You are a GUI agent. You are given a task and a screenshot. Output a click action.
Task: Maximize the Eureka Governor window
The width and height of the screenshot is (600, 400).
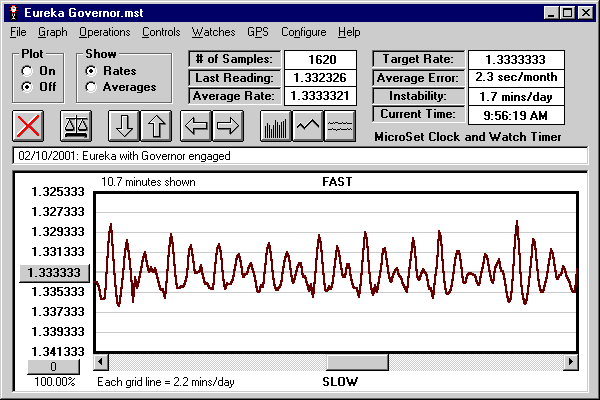[x=567, y=13]
